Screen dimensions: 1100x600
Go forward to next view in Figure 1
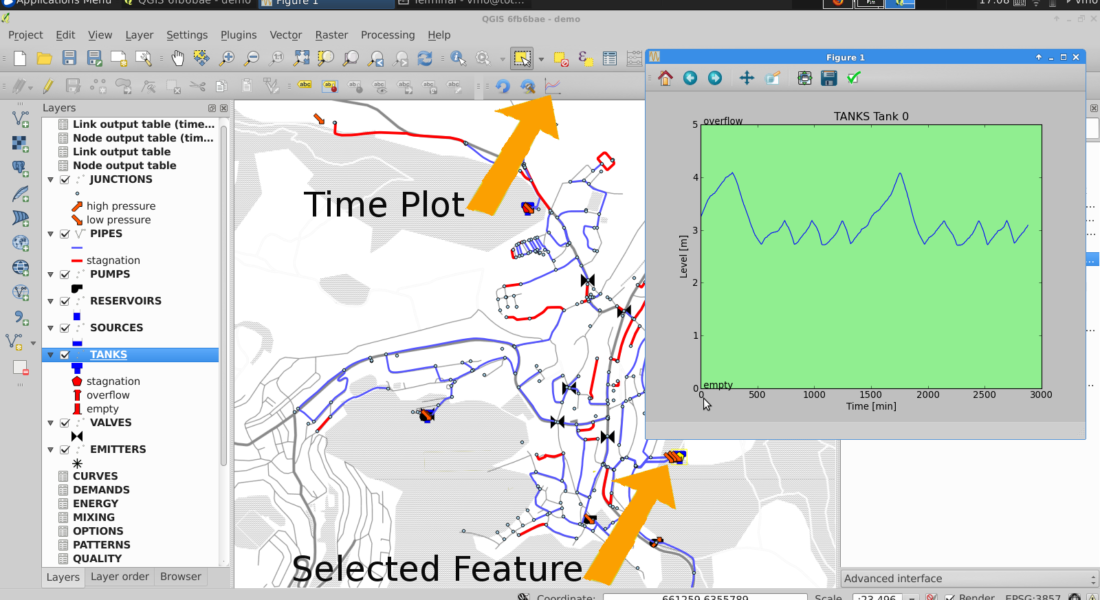coord(714,78)
